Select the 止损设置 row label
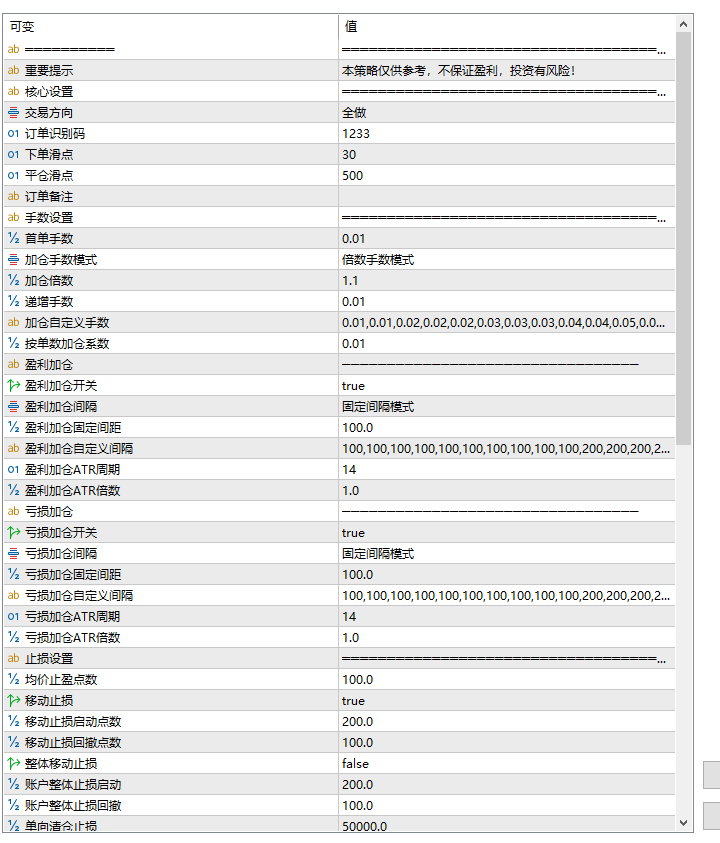The image size is (720, 843). tap(49, 659)
